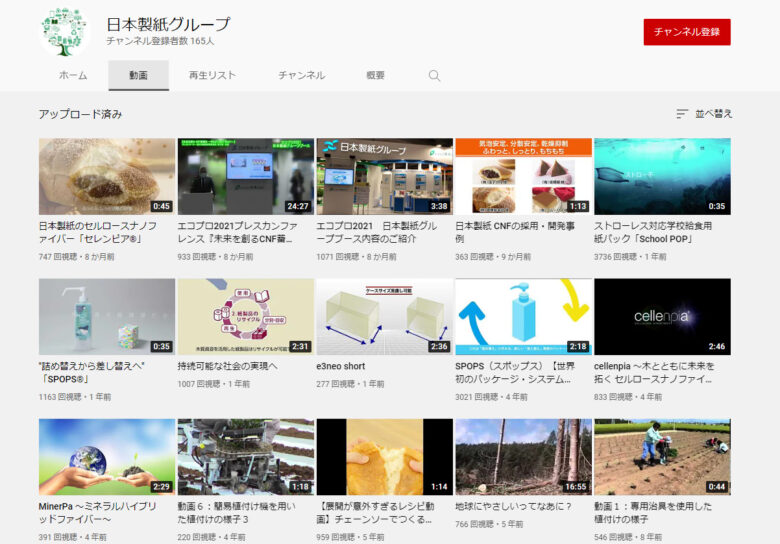This screenshot has width=780, height=544.
Task: Open title エコプロ2021 日本製紙グループブース内容のご紹介
Action: point(377,232)
